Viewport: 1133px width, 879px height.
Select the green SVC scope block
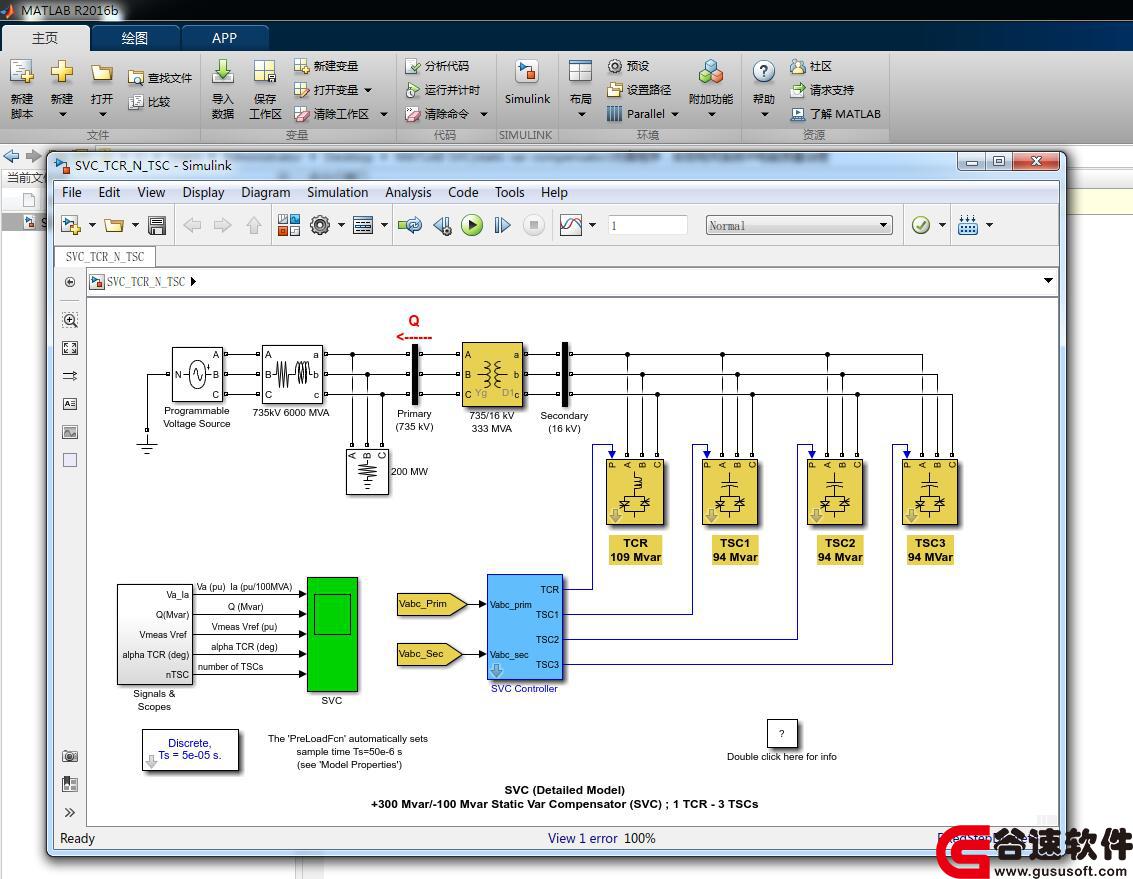tap(332, 635)
